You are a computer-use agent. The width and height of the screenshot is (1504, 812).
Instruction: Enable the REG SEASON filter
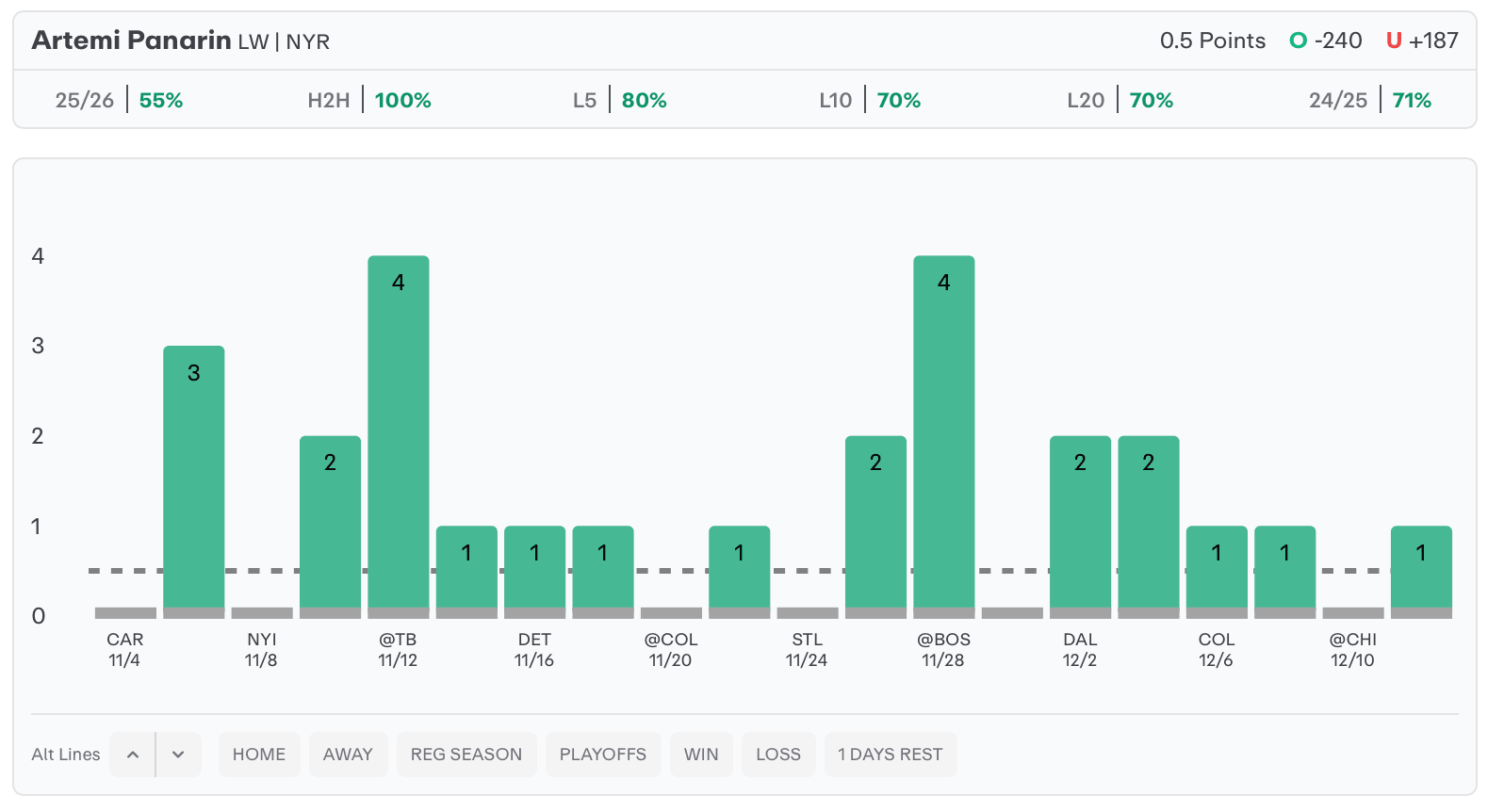[x=466, y=755]
